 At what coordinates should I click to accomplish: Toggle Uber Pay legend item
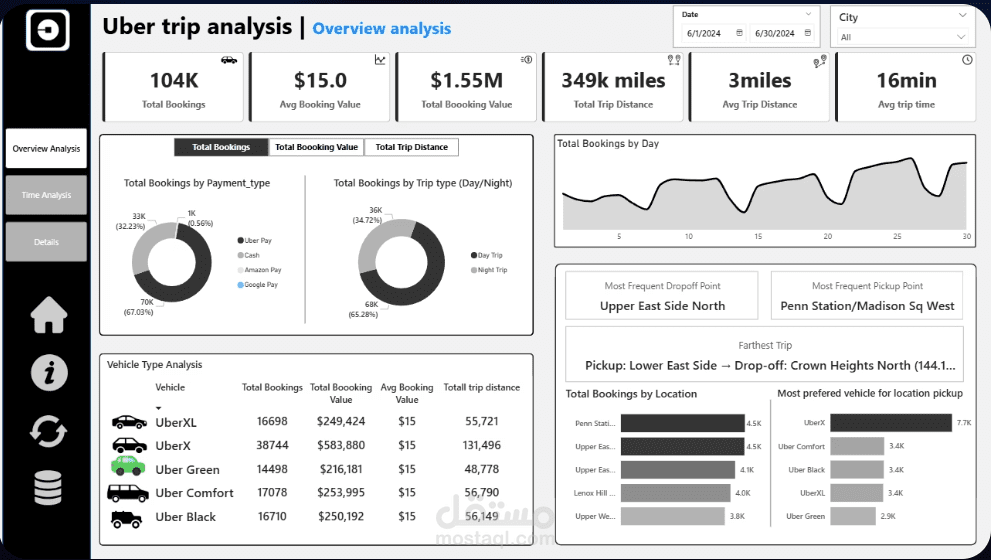click(x=255, y=241)
